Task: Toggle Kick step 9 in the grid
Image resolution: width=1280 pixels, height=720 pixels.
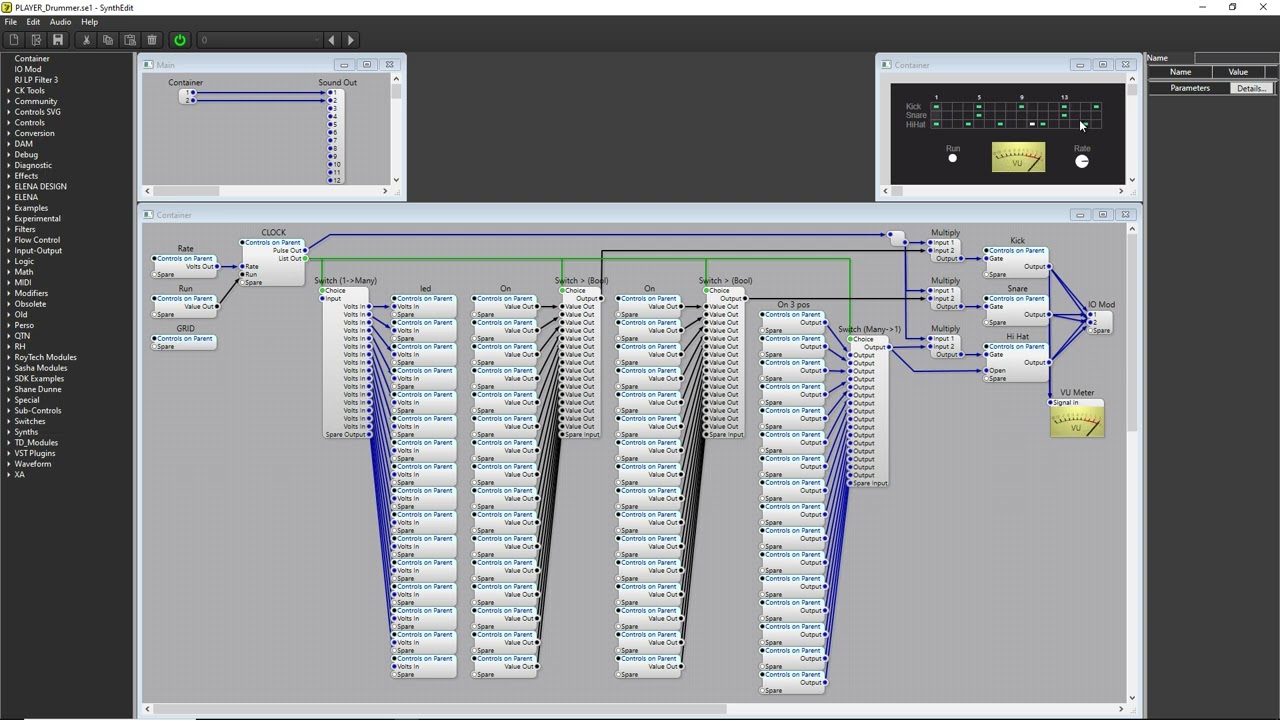Action: [1022, 107]
